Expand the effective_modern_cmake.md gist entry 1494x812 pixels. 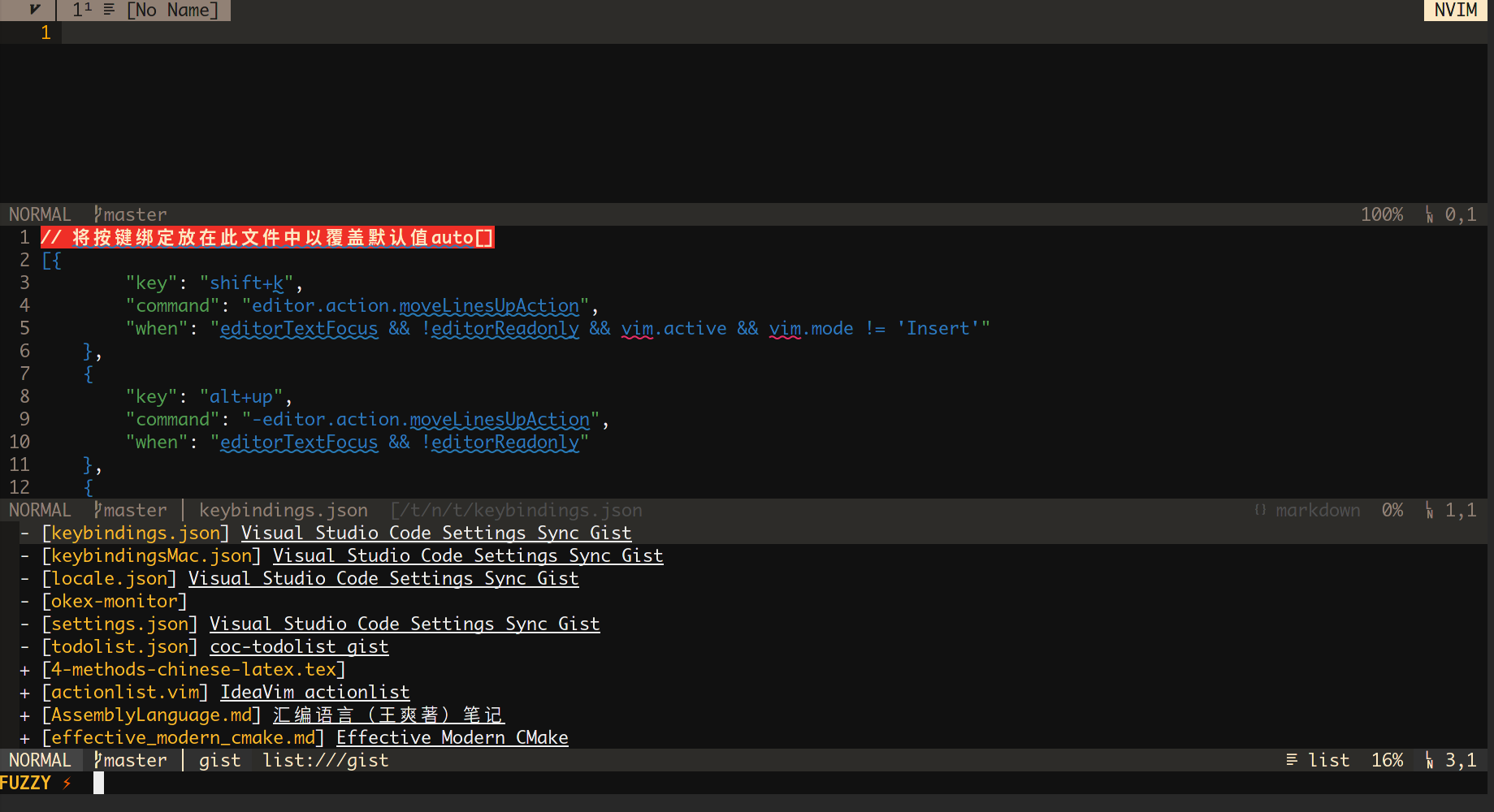tap(24, 738)
